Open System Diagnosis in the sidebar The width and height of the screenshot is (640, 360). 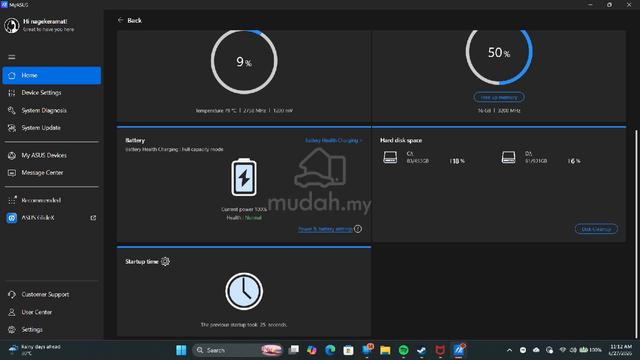51,111
